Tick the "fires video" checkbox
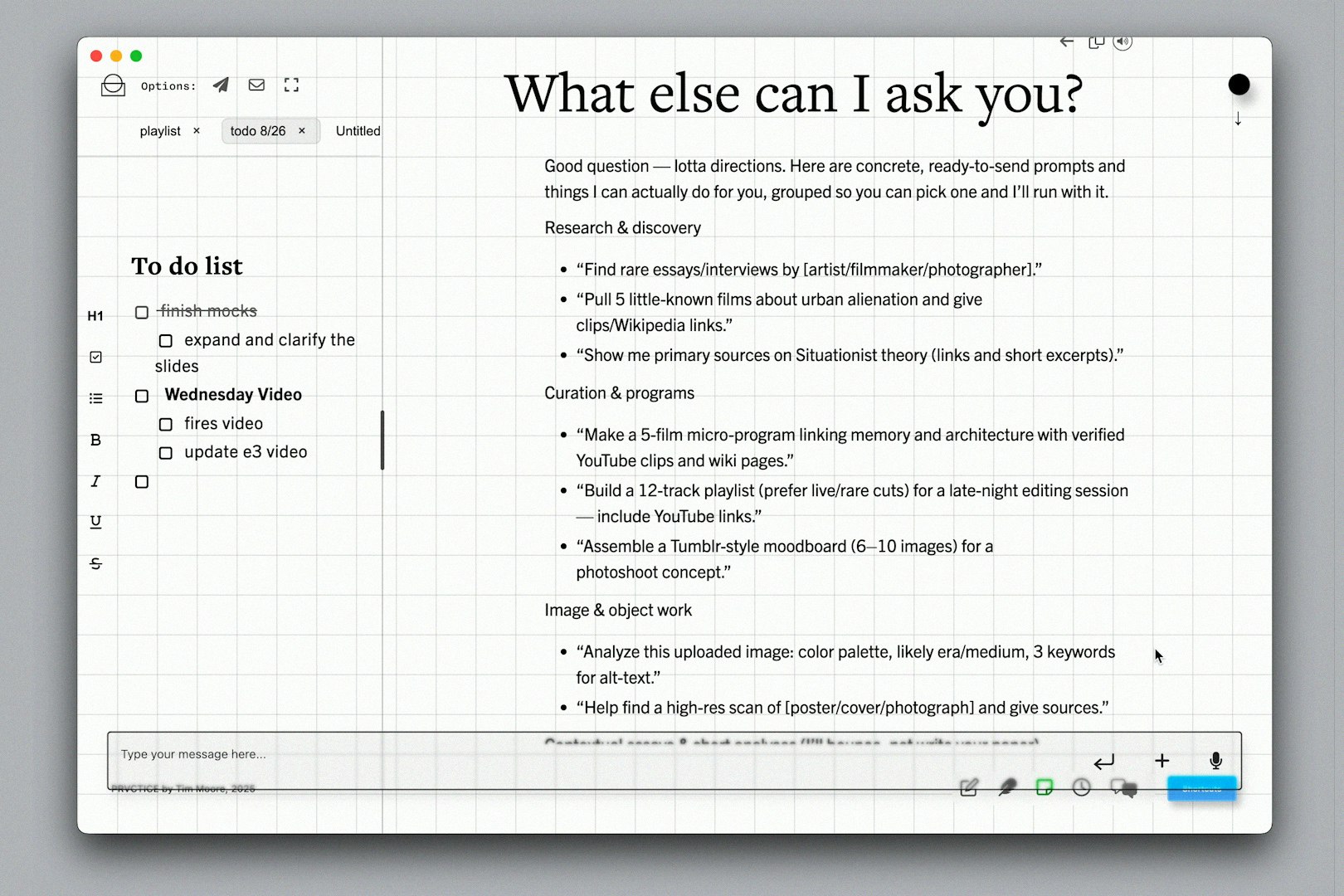The image size is (1344, 896). [166, 425]
